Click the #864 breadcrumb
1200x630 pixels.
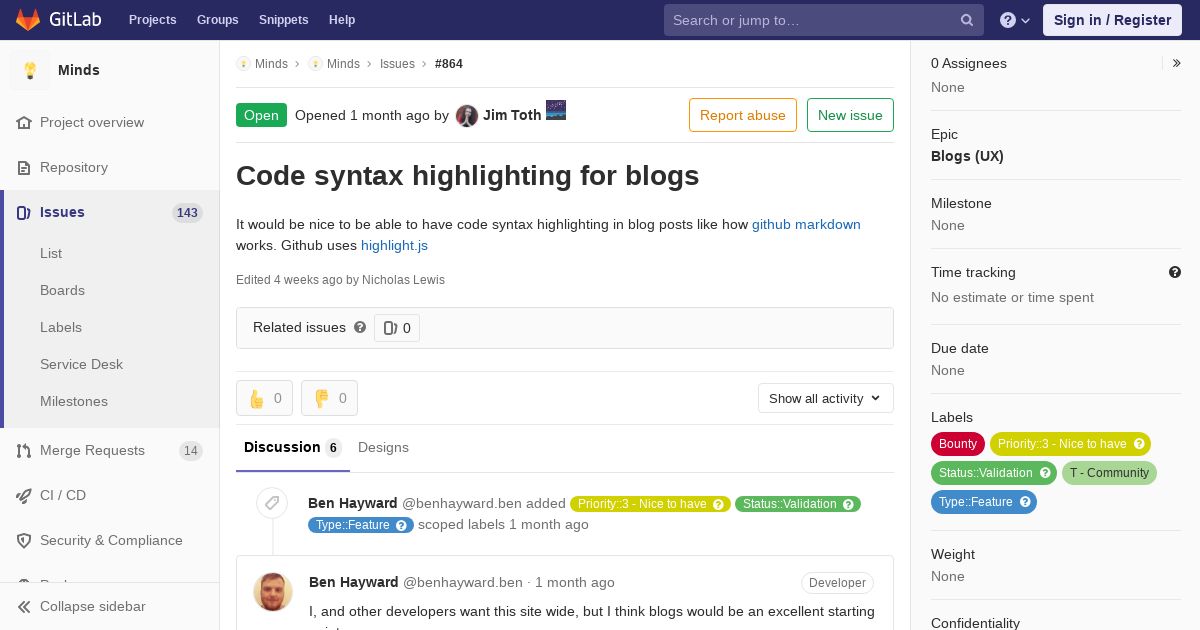[449, 63]
